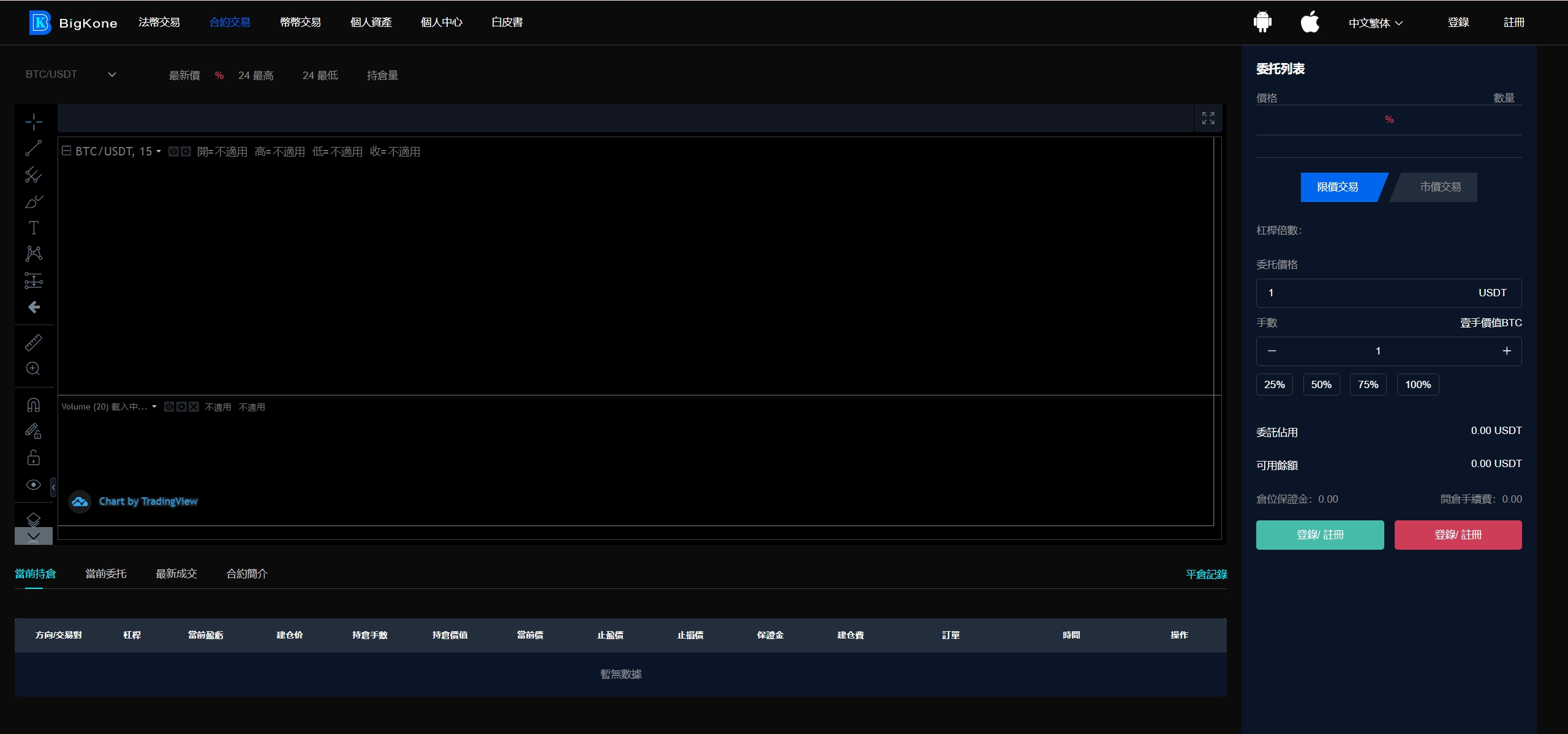Image resolution: width=1568 pixels, height=734 pixels.
Task: Open the 幣幣交易 menu
Action: click(301, 22)
